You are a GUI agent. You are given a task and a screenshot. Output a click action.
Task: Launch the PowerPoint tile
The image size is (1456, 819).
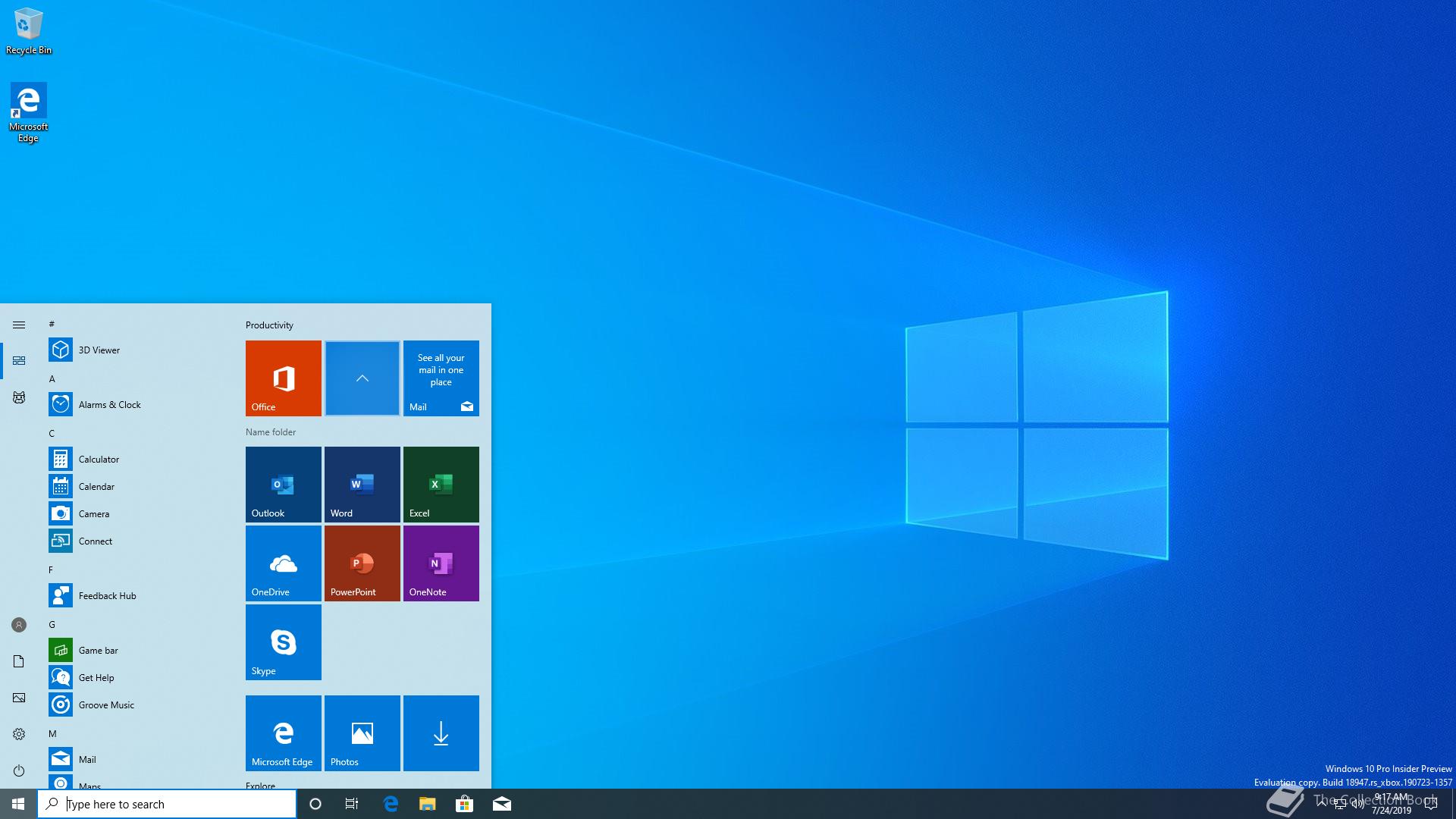coord(362,563)
